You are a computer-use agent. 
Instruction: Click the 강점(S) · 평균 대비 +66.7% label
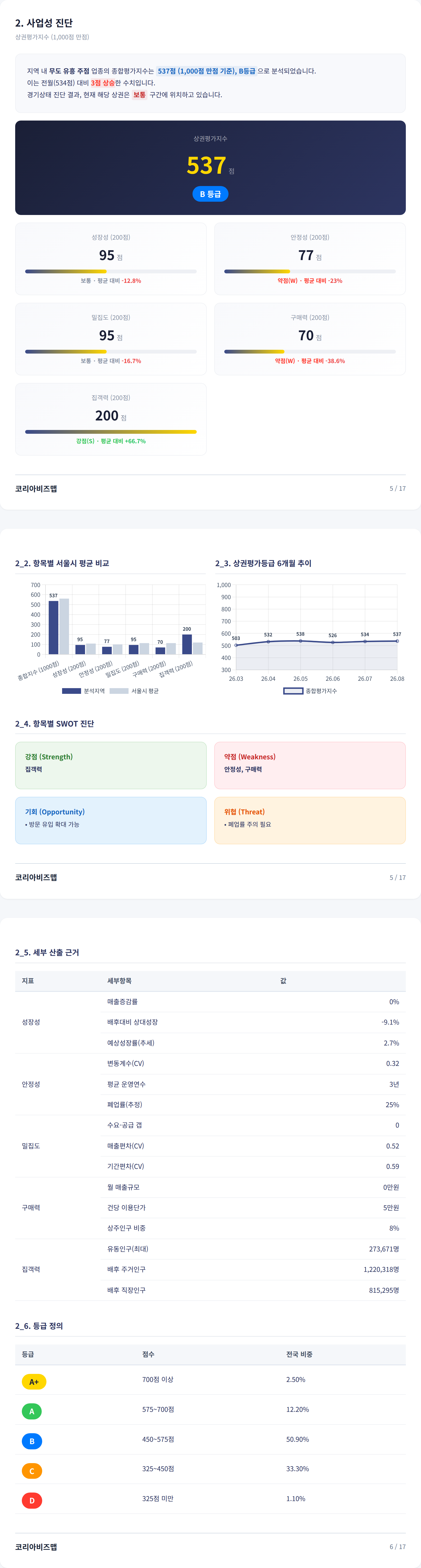111,441
